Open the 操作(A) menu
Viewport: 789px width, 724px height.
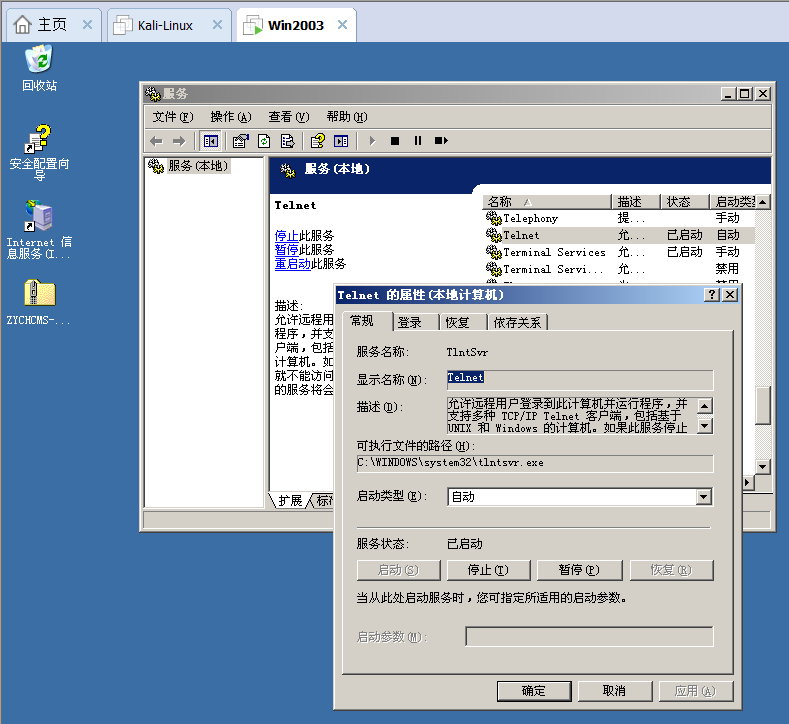230,117
